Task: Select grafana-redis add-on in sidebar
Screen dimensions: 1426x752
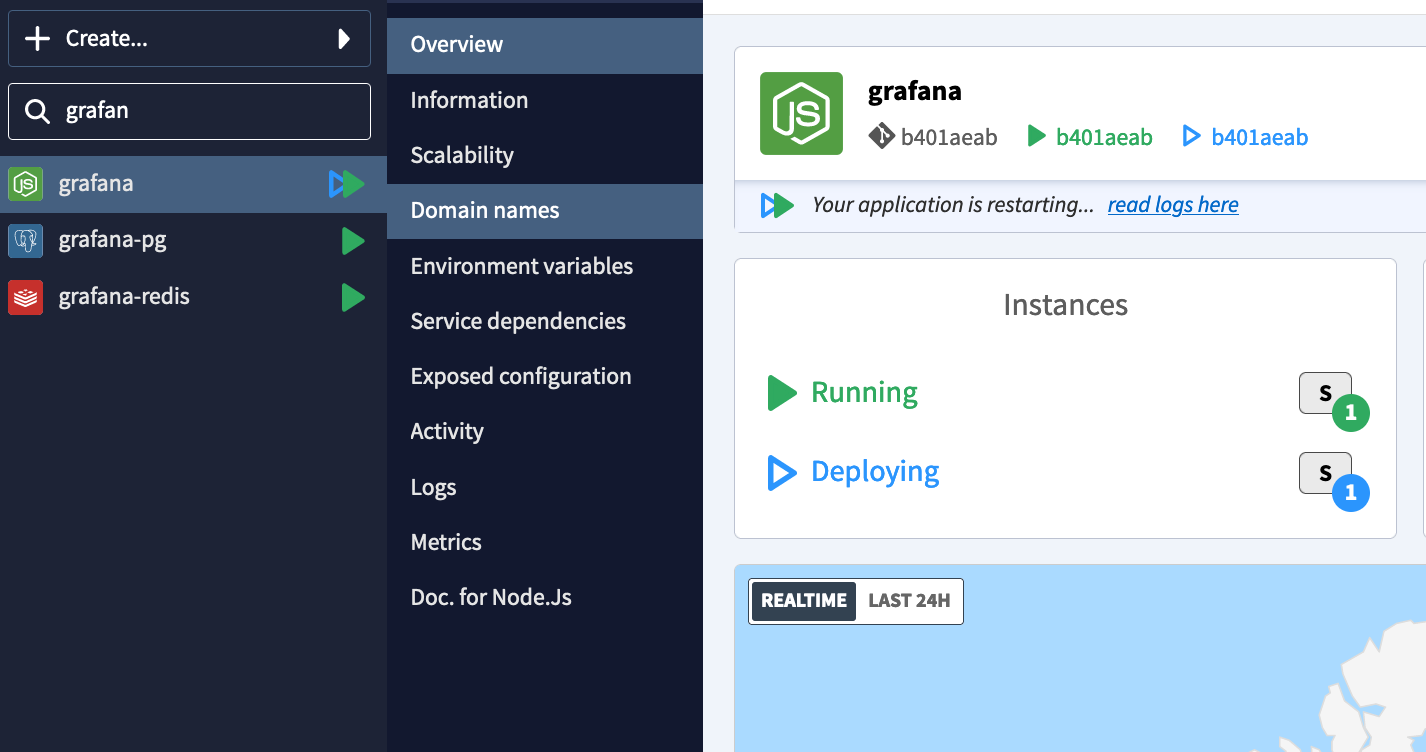Action: (193, 297)
